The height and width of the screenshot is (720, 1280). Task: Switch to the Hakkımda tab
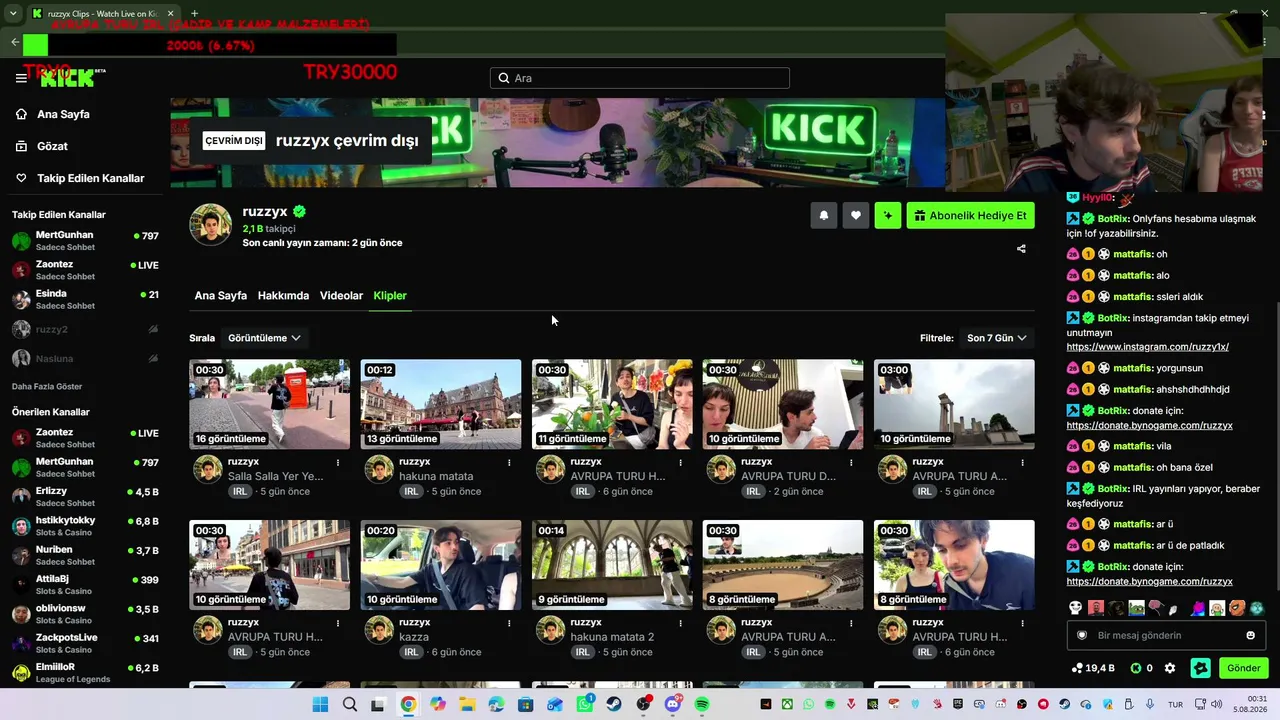point(283,296)
